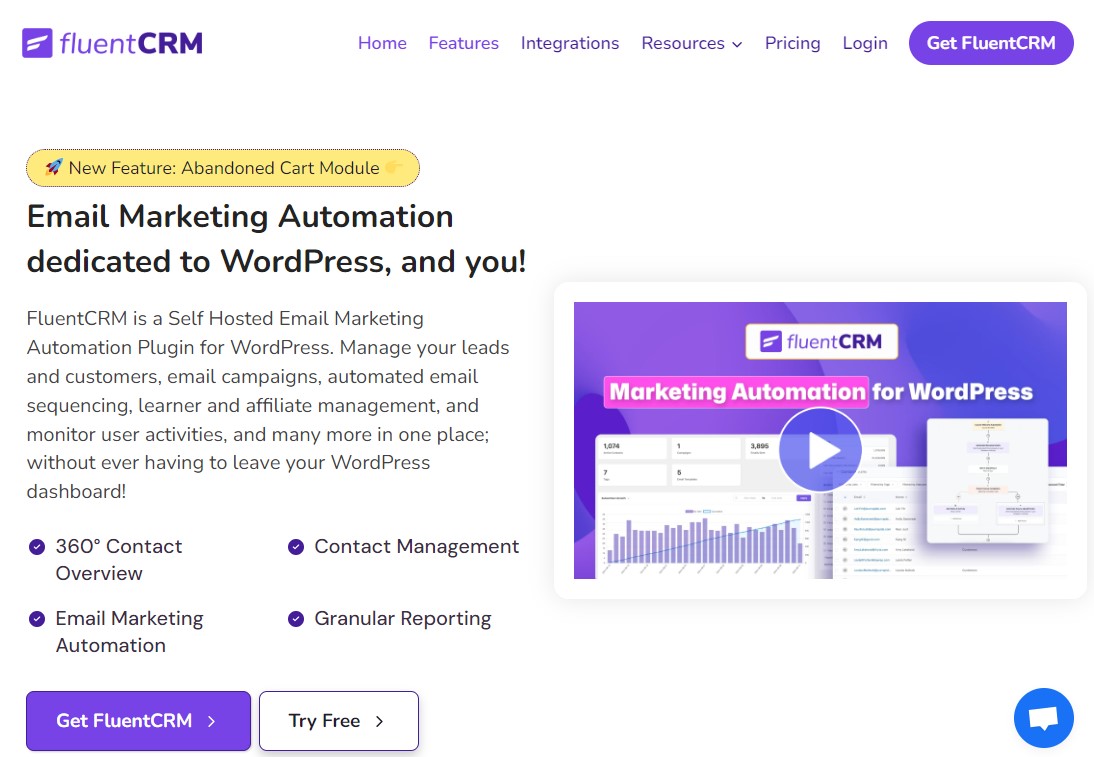Click the checkmark icon beside Email Marketing Automation
Viewport: 1094px width, 757px height.
pos(36,619)
